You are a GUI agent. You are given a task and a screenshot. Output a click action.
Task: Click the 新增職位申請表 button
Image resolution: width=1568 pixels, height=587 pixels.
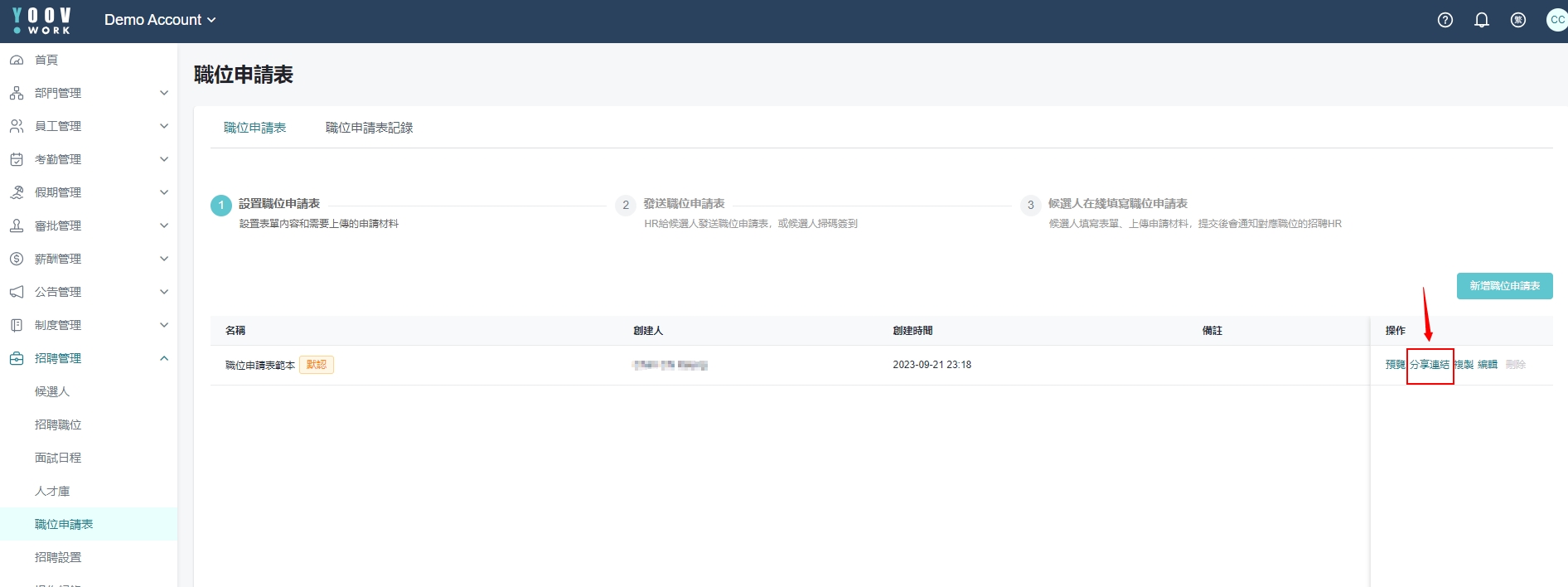click(1504, 286)
